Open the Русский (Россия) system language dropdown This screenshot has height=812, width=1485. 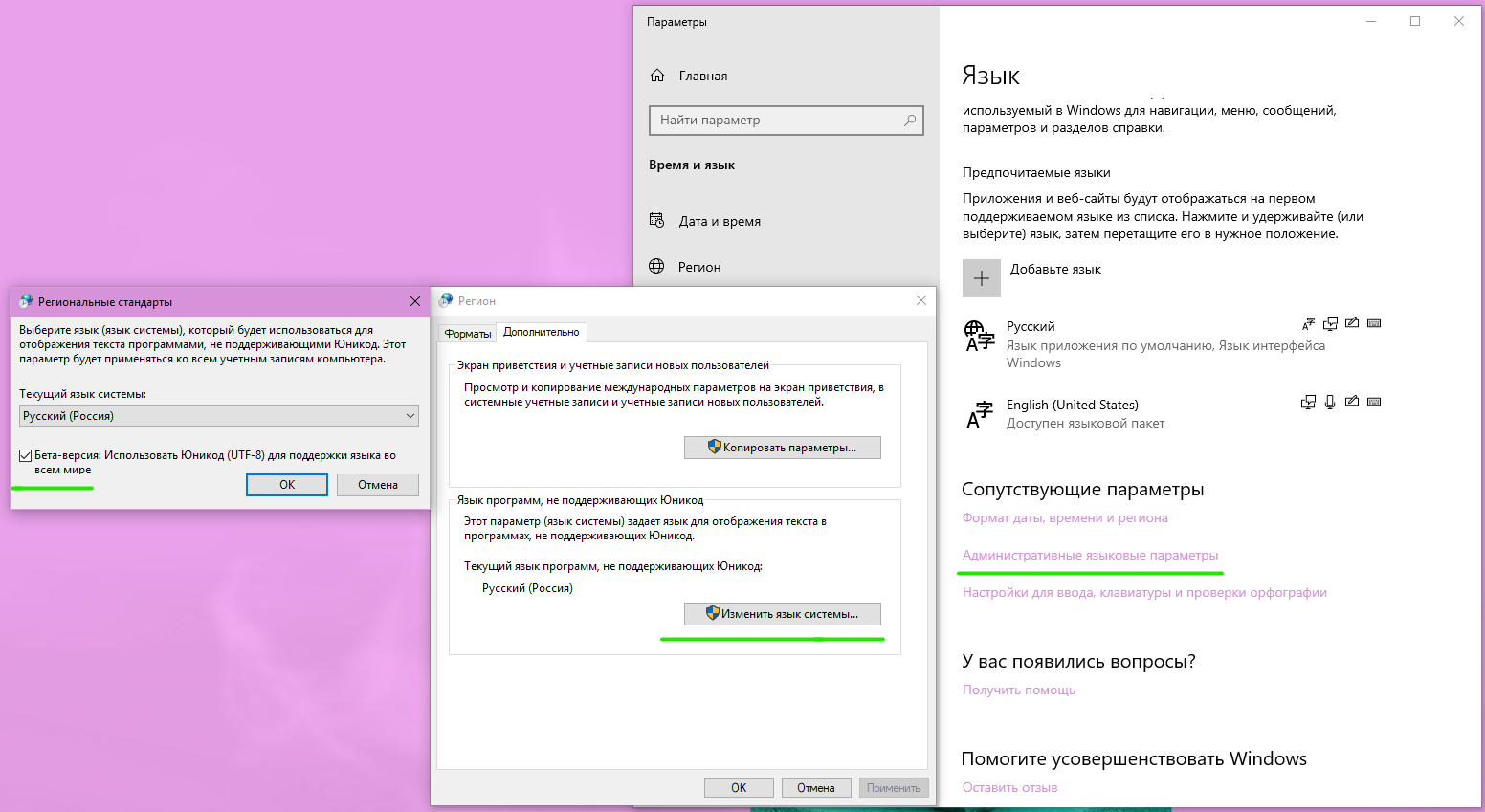pos(219,416)
